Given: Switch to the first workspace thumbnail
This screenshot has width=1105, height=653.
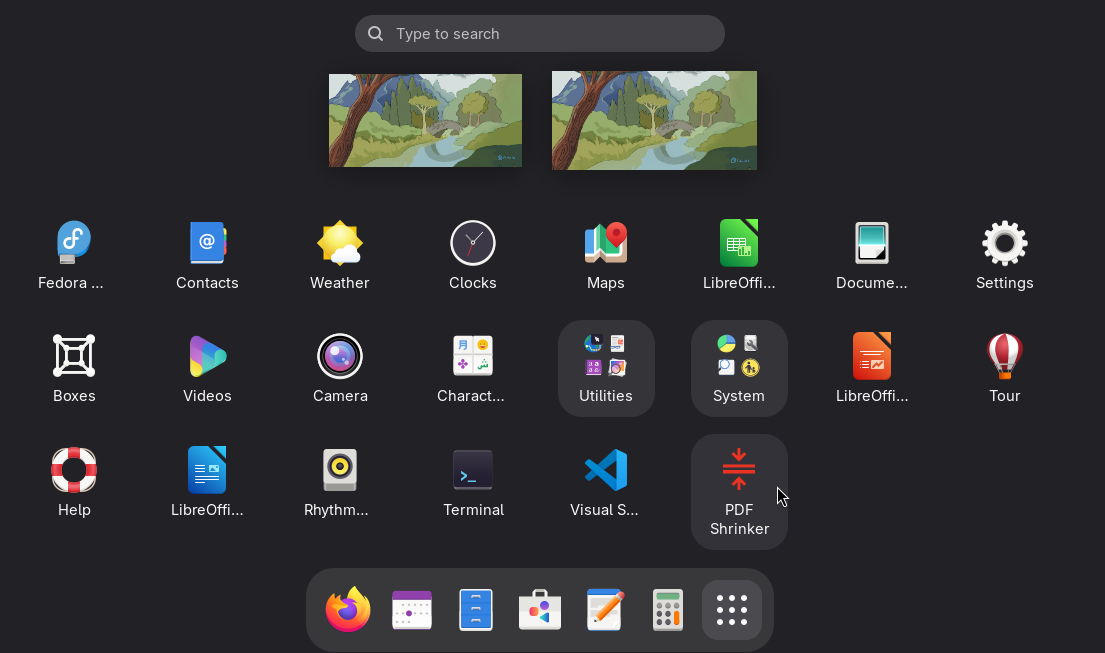Looking at the screenshot, I should pyautogui.click(x=425, y=120).
